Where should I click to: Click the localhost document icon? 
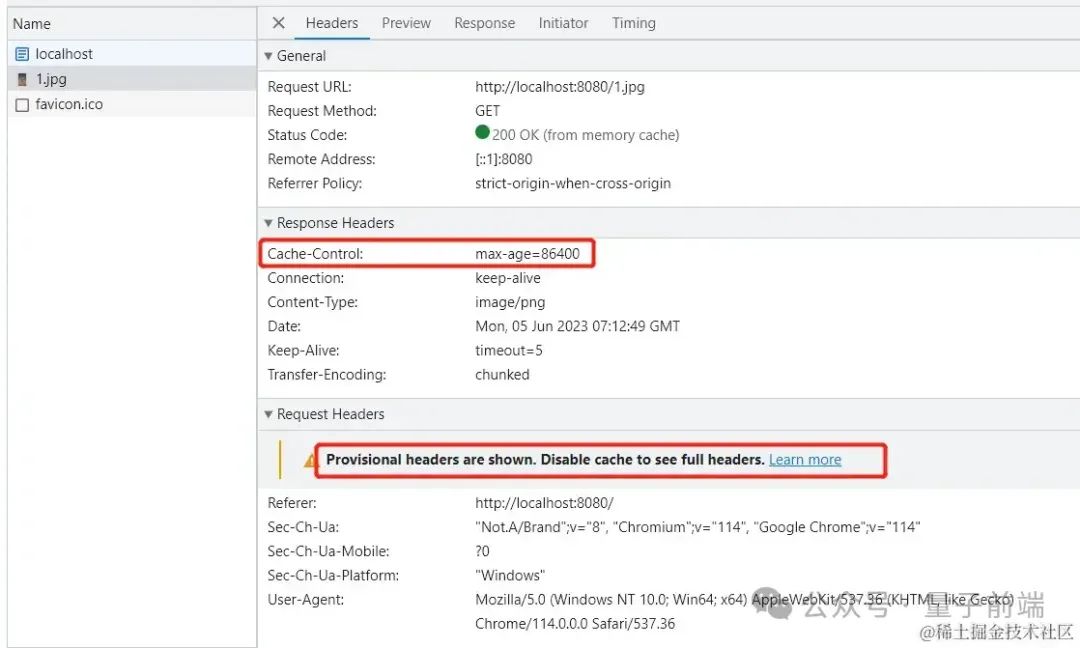point(22,54)
